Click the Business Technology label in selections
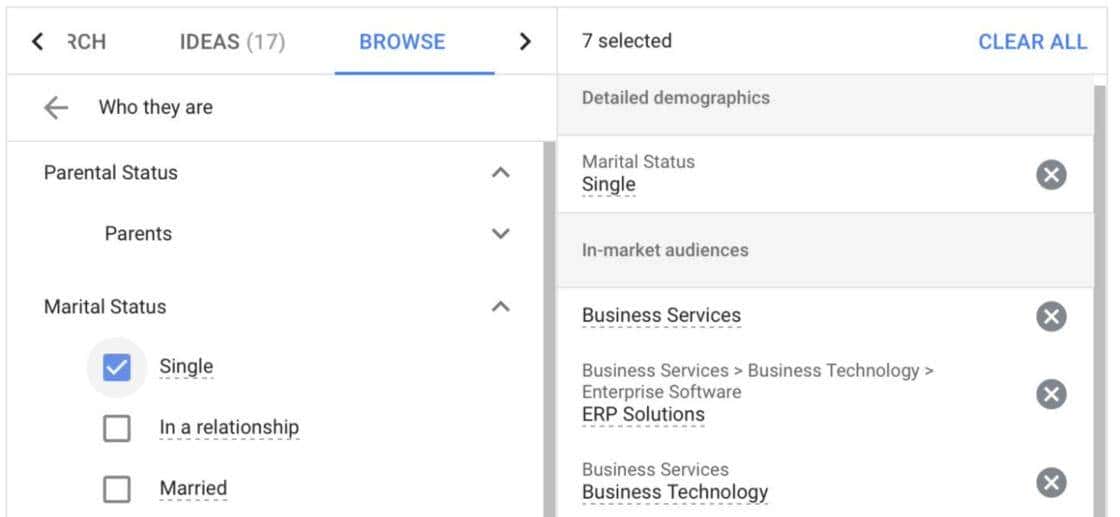Viewport: 1120px width, 517px height. coord(675,492)
